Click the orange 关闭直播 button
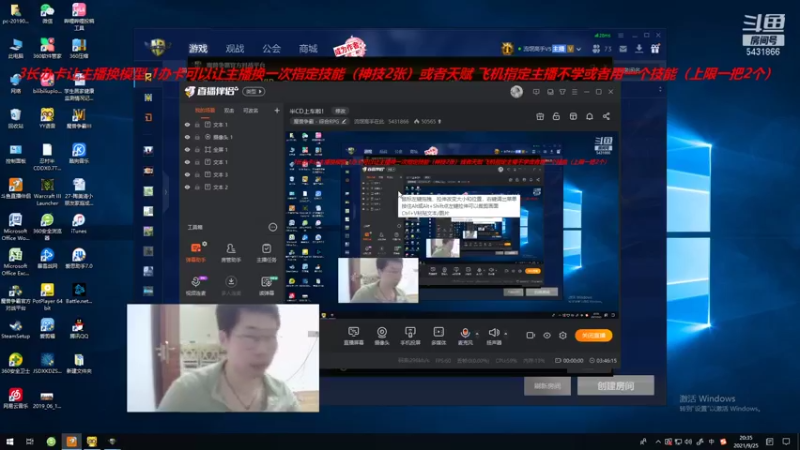Image resolution: width=800 pixels, height=450 pixels. (x=593, y=335)
